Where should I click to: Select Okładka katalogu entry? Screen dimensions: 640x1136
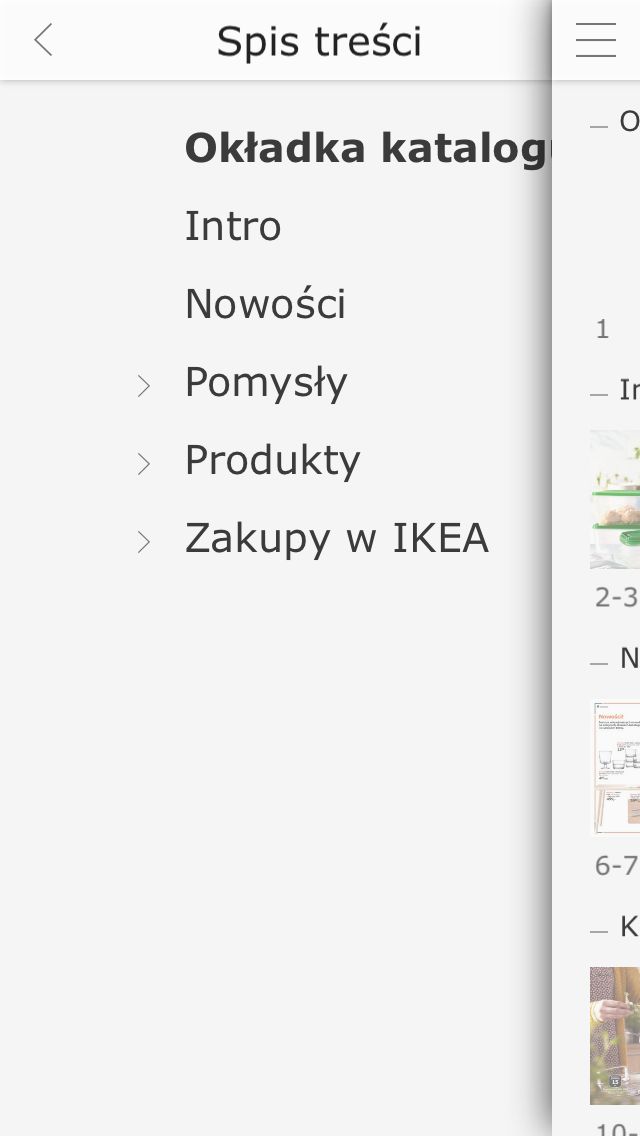pos(368,148)
